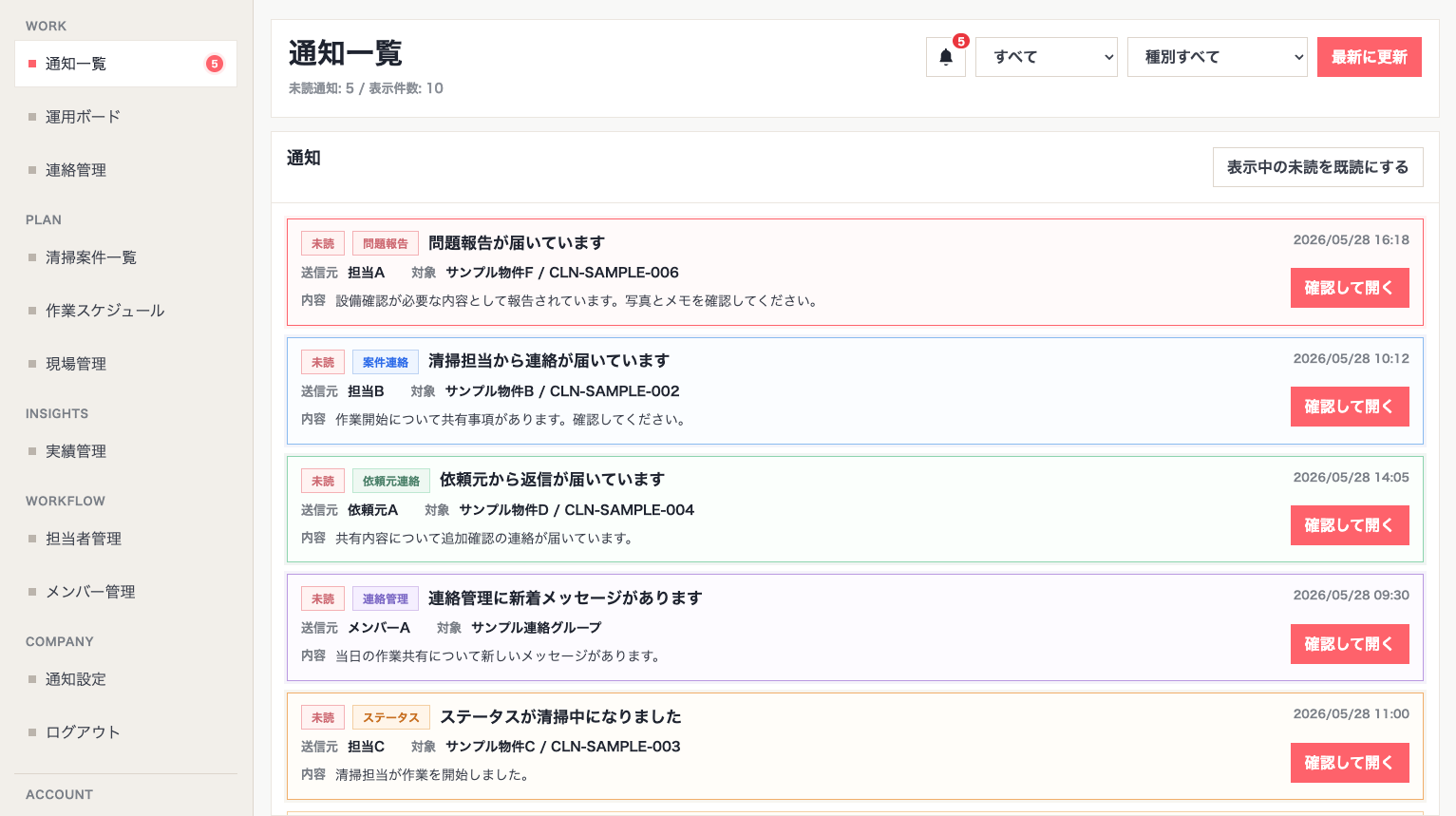The height and width of the screenshot is (816, 1456).
Task: Click target サンプル物件C / CLN-SAMPLE-003
Action: point(563,747)
